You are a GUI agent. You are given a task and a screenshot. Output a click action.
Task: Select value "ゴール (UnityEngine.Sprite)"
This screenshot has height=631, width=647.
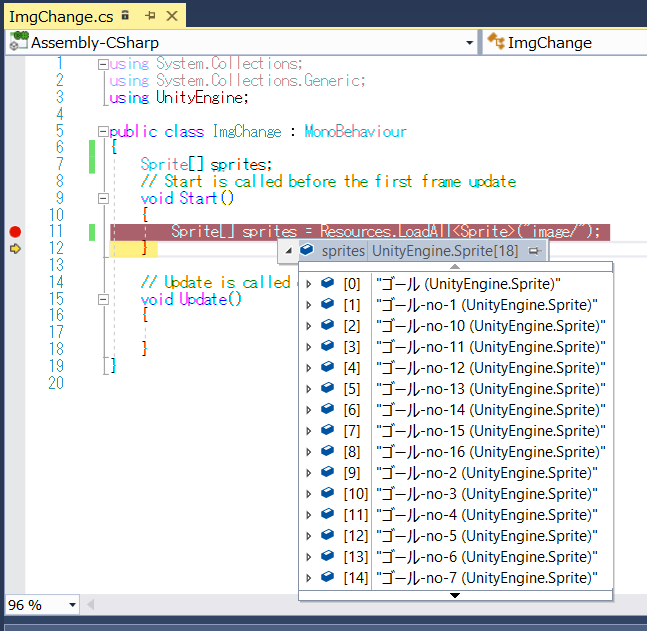point(468,284)
